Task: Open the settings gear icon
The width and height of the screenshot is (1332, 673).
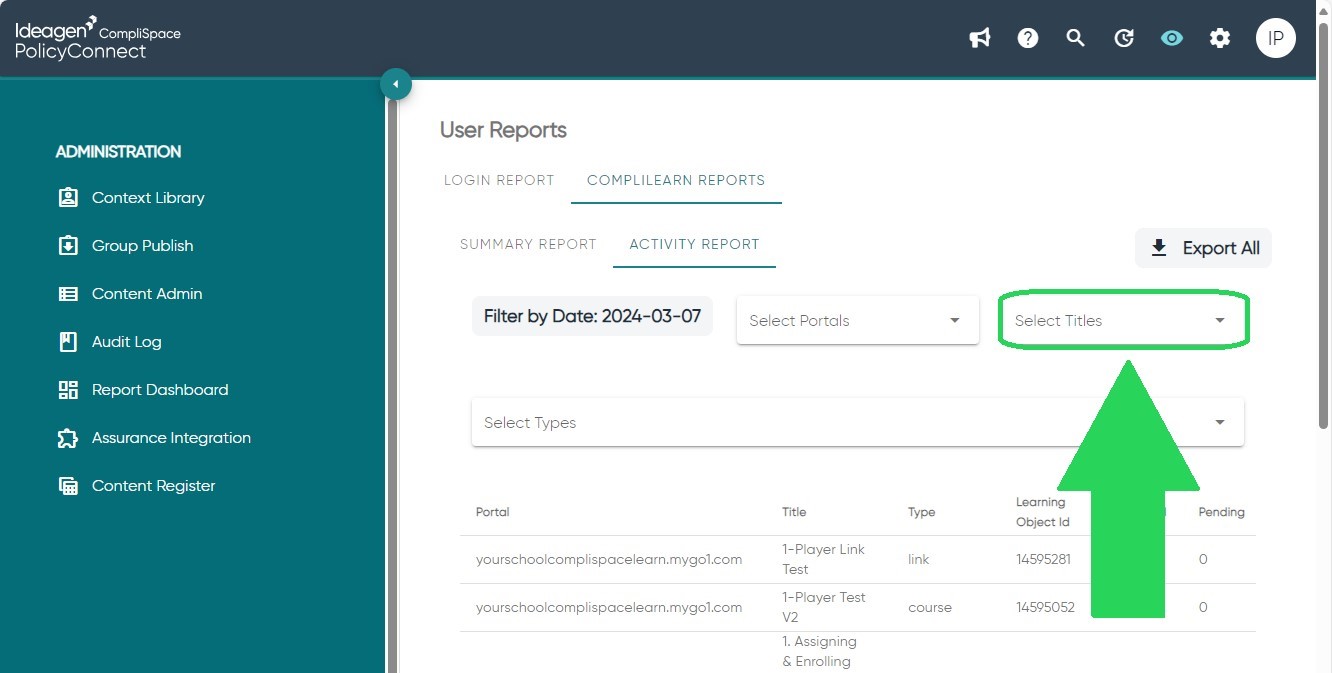Action: [1220, 38]
